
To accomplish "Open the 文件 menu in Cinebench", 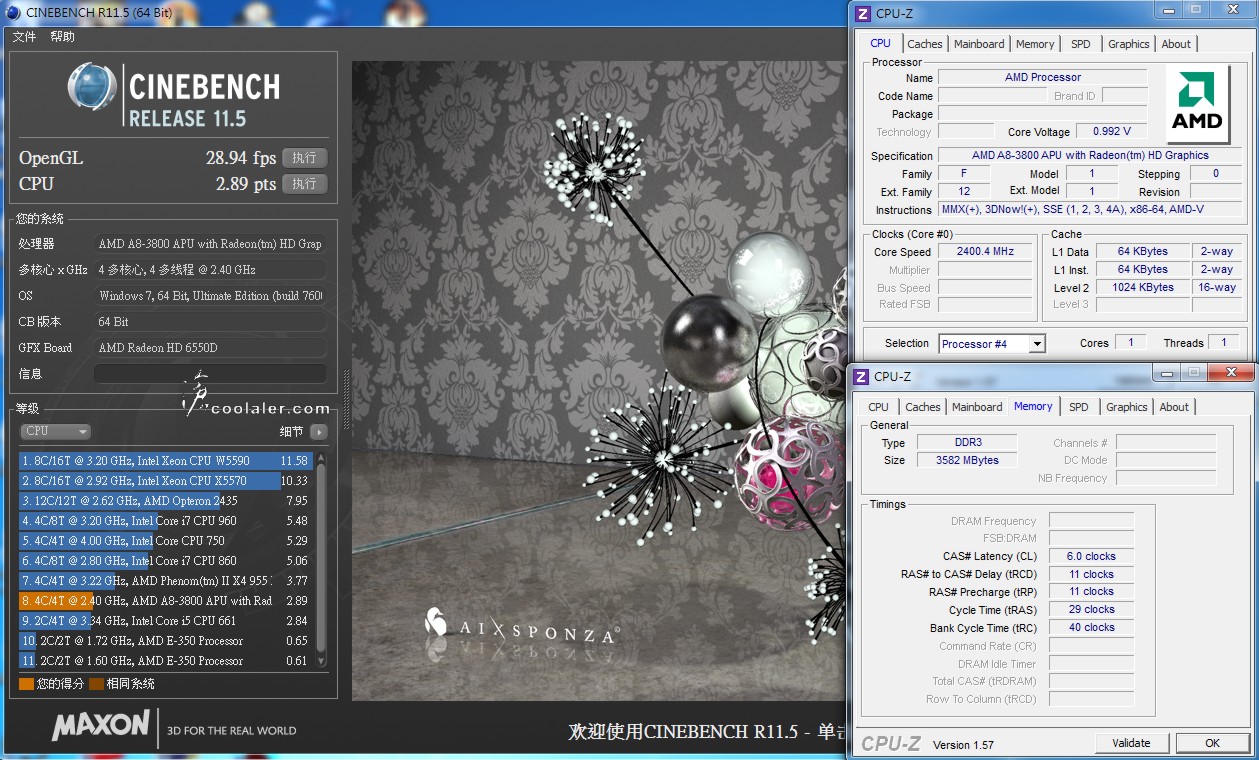I will tap(24, 37).
